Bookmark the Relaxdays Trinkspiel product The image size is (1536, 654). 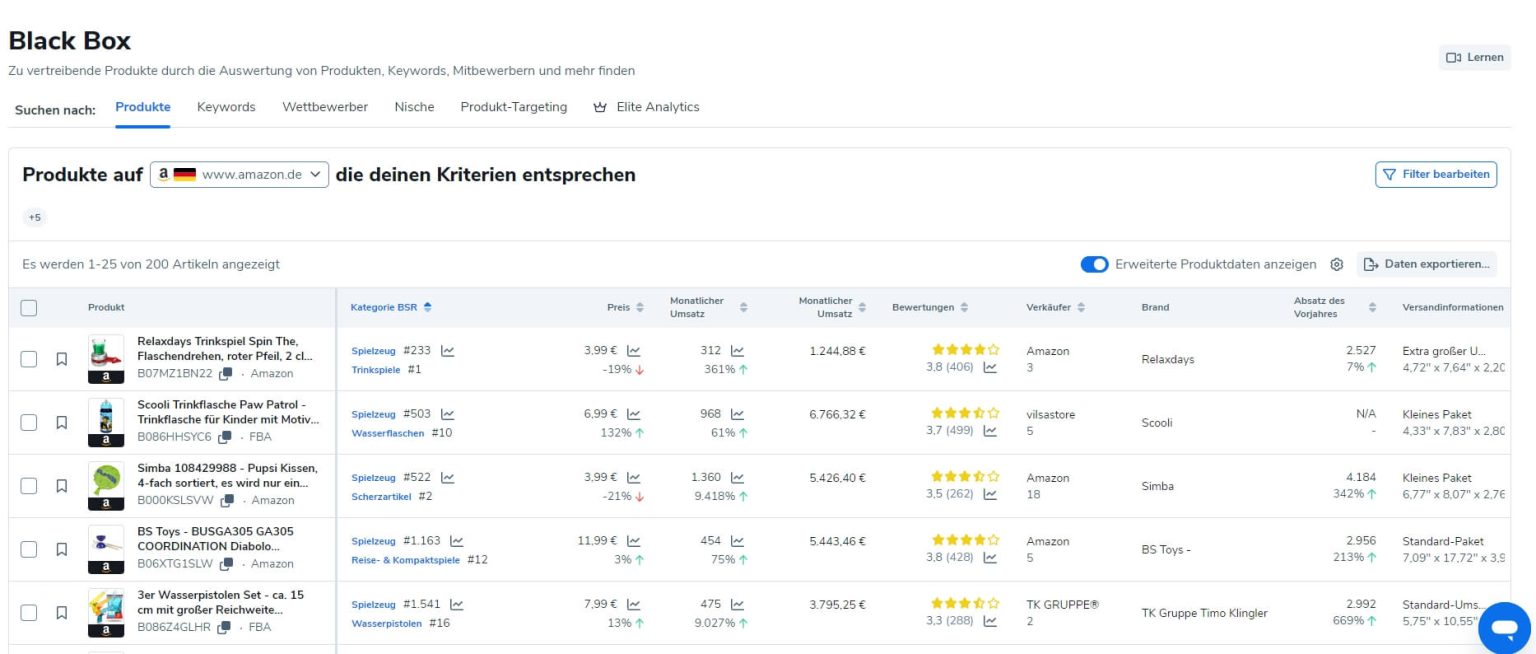click(x=61, y=359)
